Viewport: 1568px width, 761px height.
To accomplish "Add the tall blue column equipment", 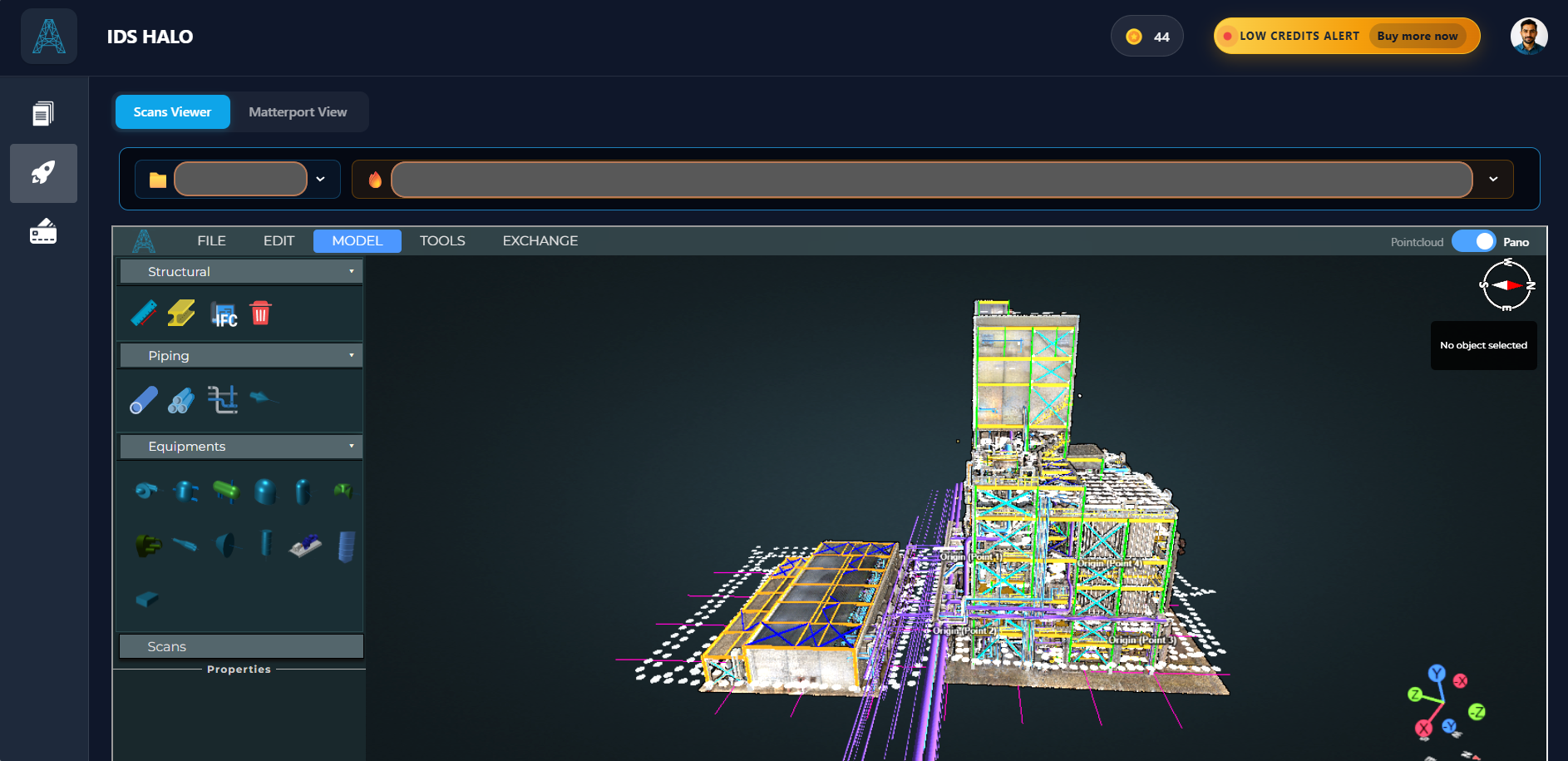I will (x=347, y=546).
